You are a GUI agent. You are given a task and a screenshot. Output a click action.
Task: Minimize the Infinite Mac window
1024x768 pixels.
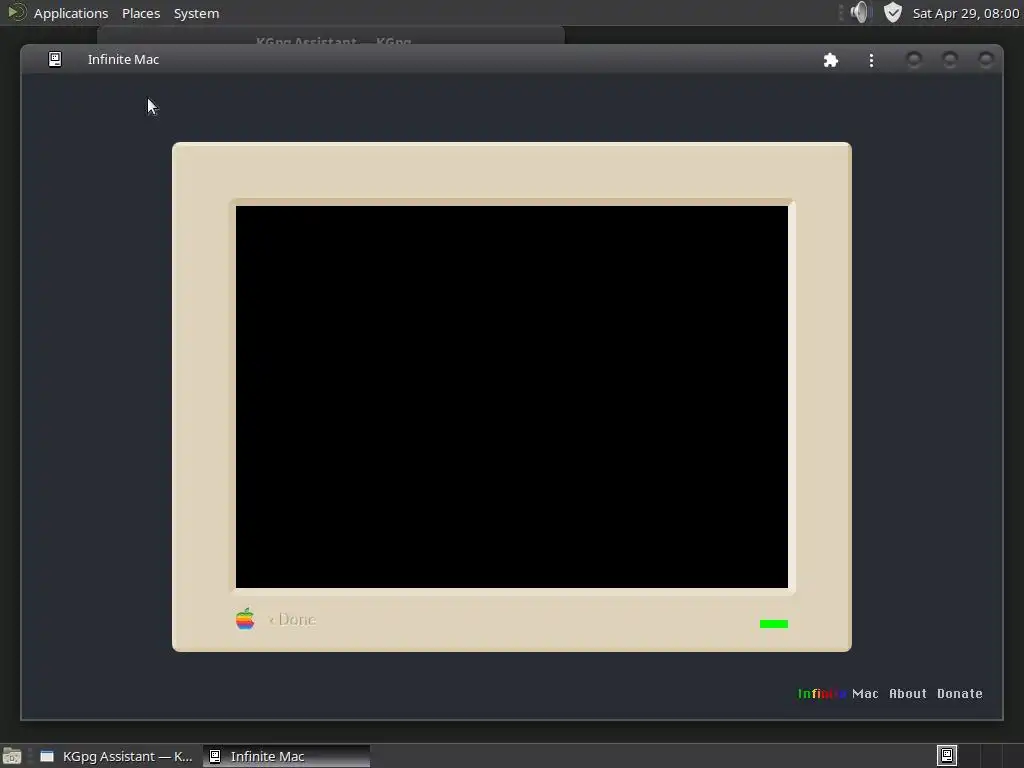coord(914,60)
